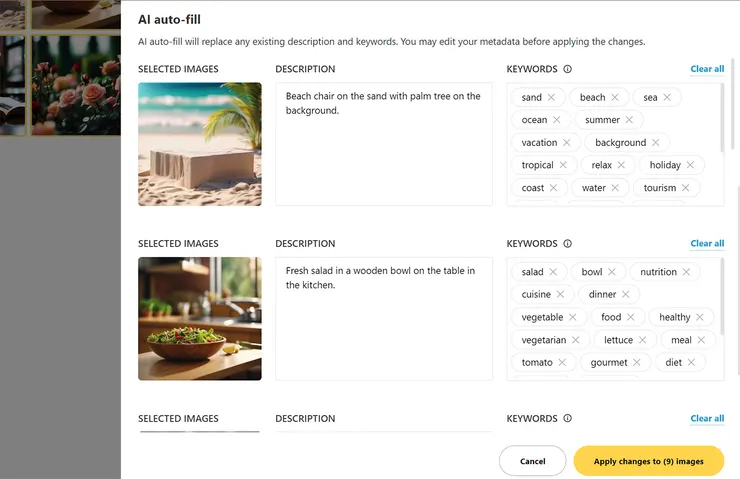Apply changes to (9) images
Screen dimensions: 740x479
click(x=648, y=461)
